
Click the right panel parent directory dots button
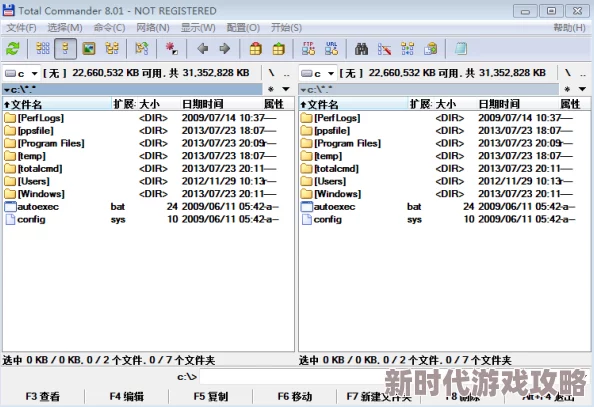583,73
